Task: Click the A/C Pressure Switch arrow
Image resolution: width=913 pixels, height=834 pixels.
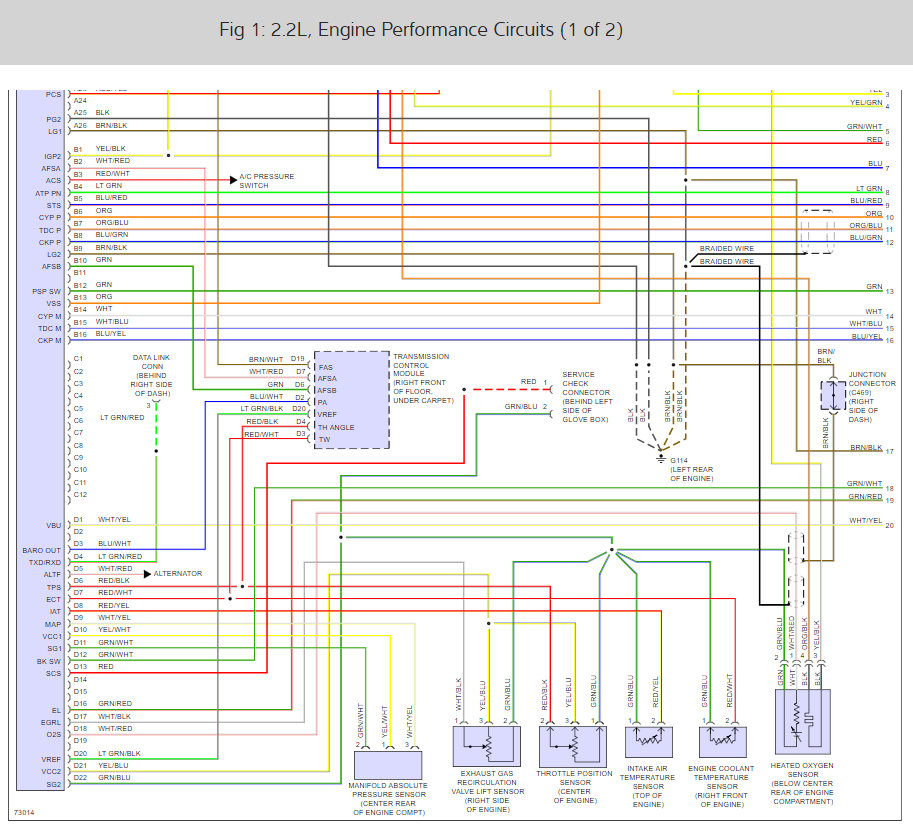Action: tap(234, 180)
